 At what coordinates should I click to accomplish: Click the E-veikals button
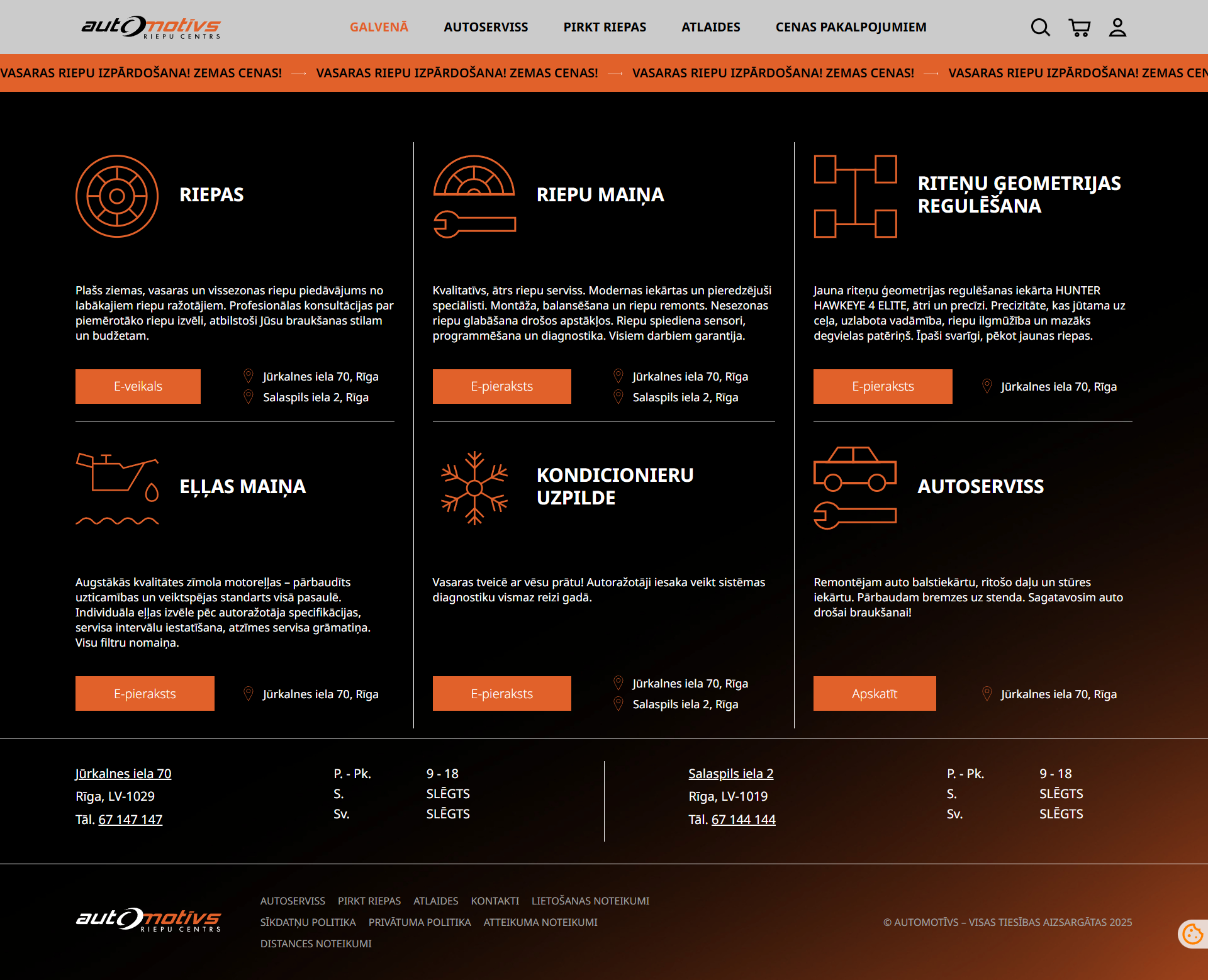[x=138, y=386]
